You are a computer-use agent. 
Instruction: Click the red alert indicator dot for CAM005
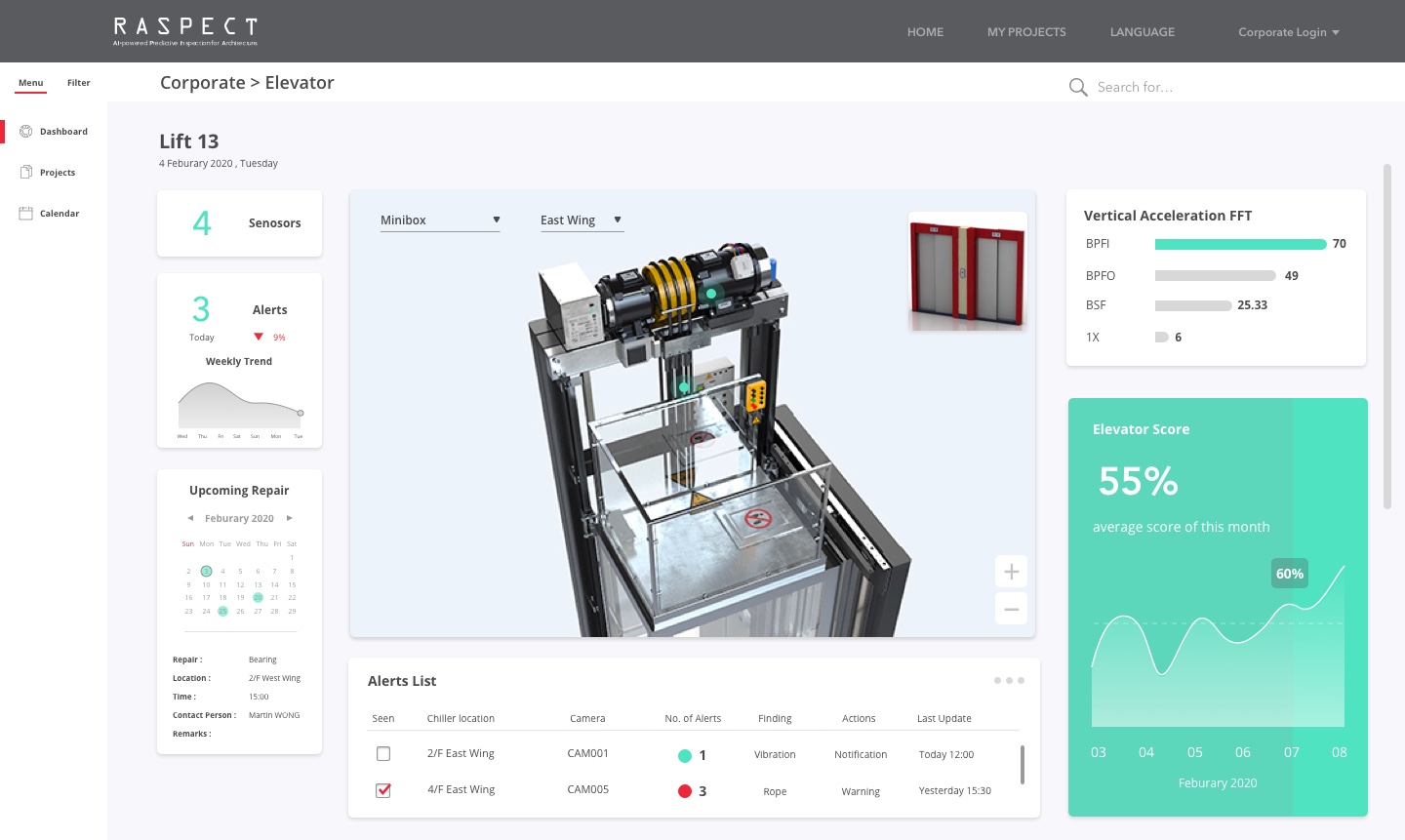pos(686,791)
